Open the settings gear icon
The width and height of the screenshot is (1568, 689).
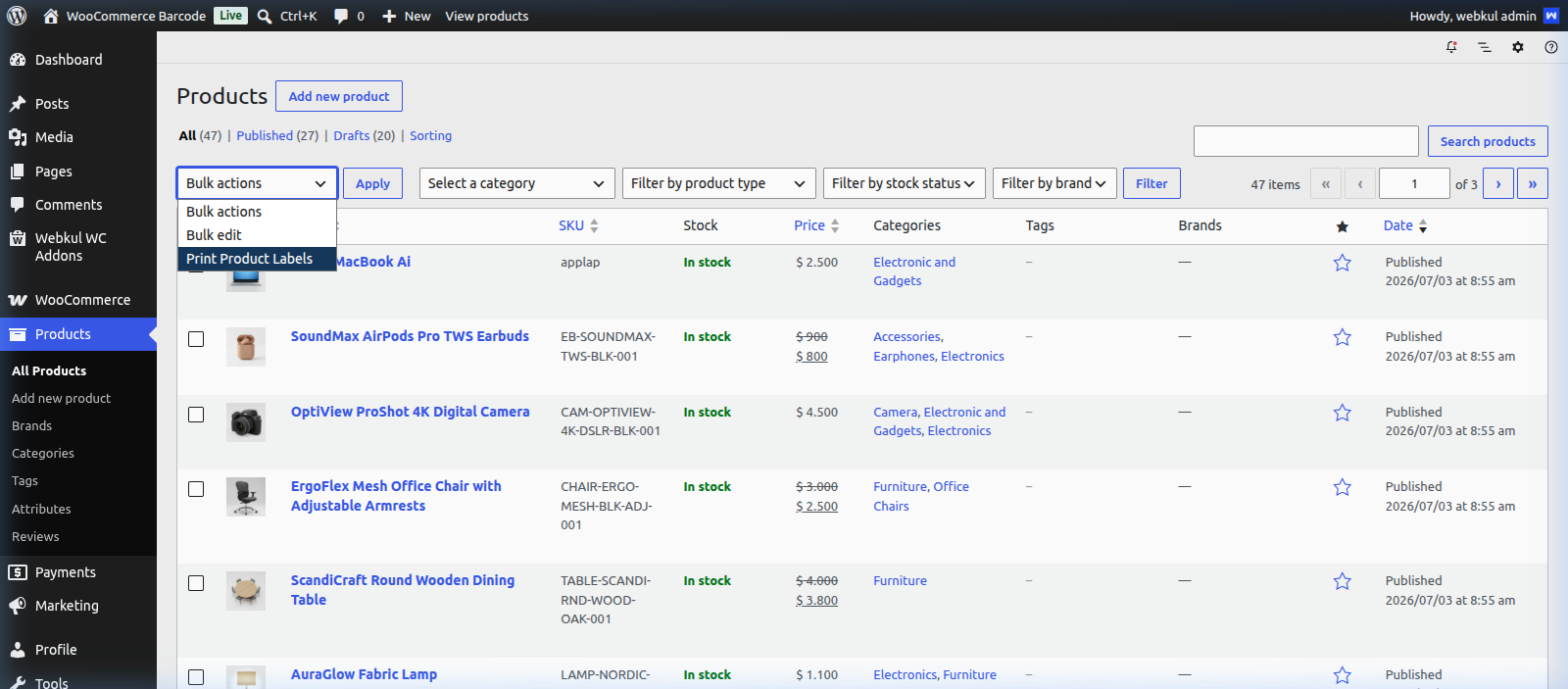(x=1518, y=47)
